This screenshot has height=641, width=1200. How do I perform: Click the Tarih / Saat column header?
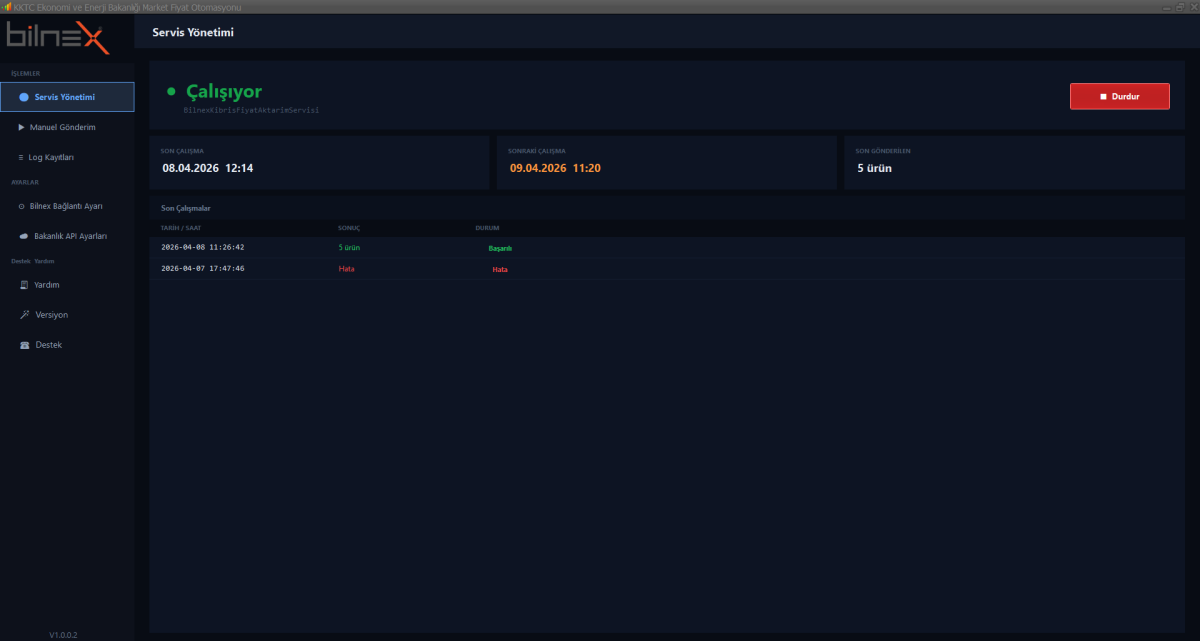click(181, 228)
